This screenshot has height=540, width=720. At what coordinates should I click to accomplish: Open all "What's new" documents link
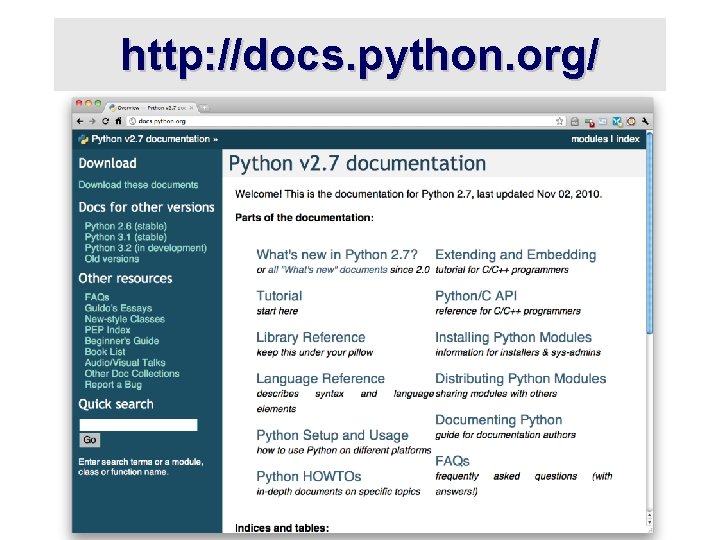coord(328,270)
